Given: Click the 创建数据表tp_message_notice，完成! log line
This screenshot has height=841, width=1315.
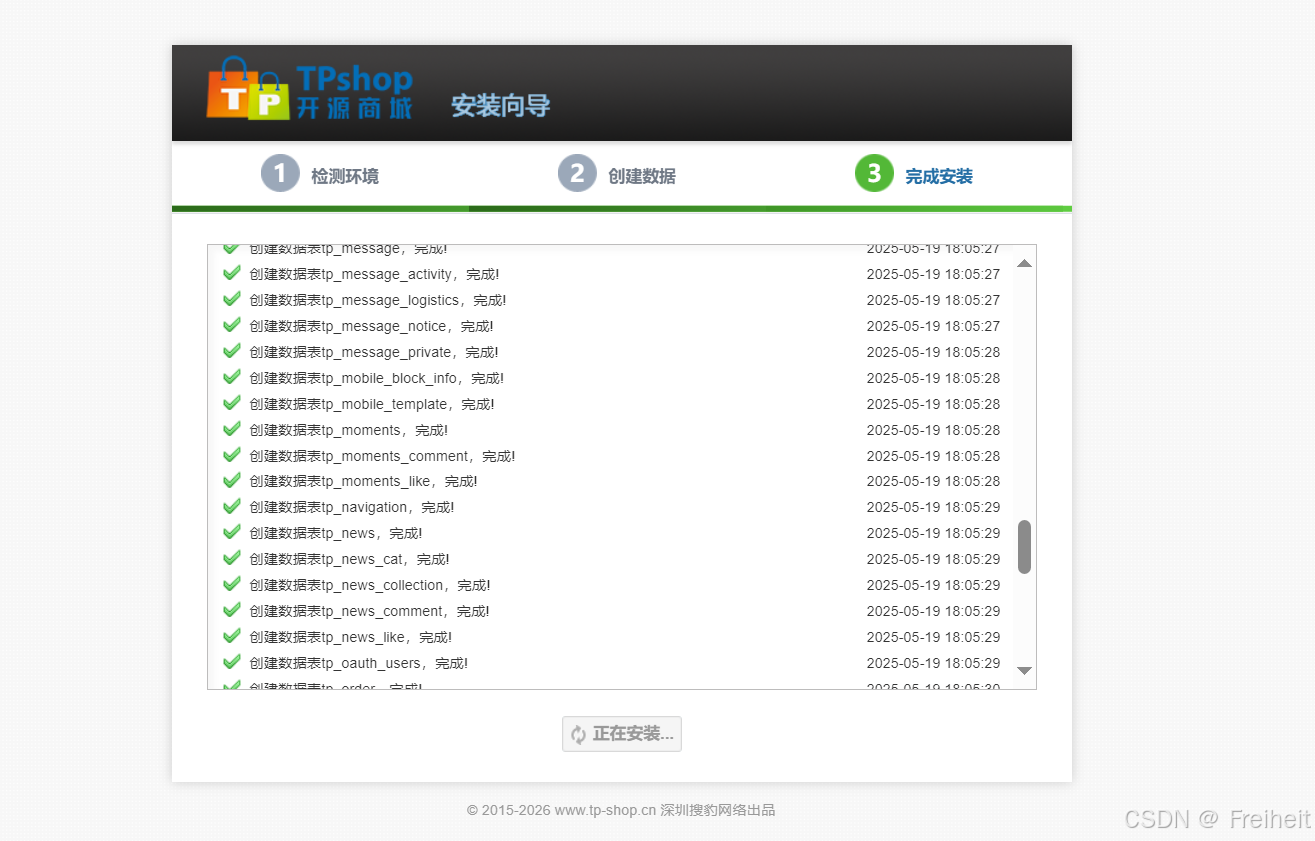Looking at the screenshot, I should pos(371,326).
